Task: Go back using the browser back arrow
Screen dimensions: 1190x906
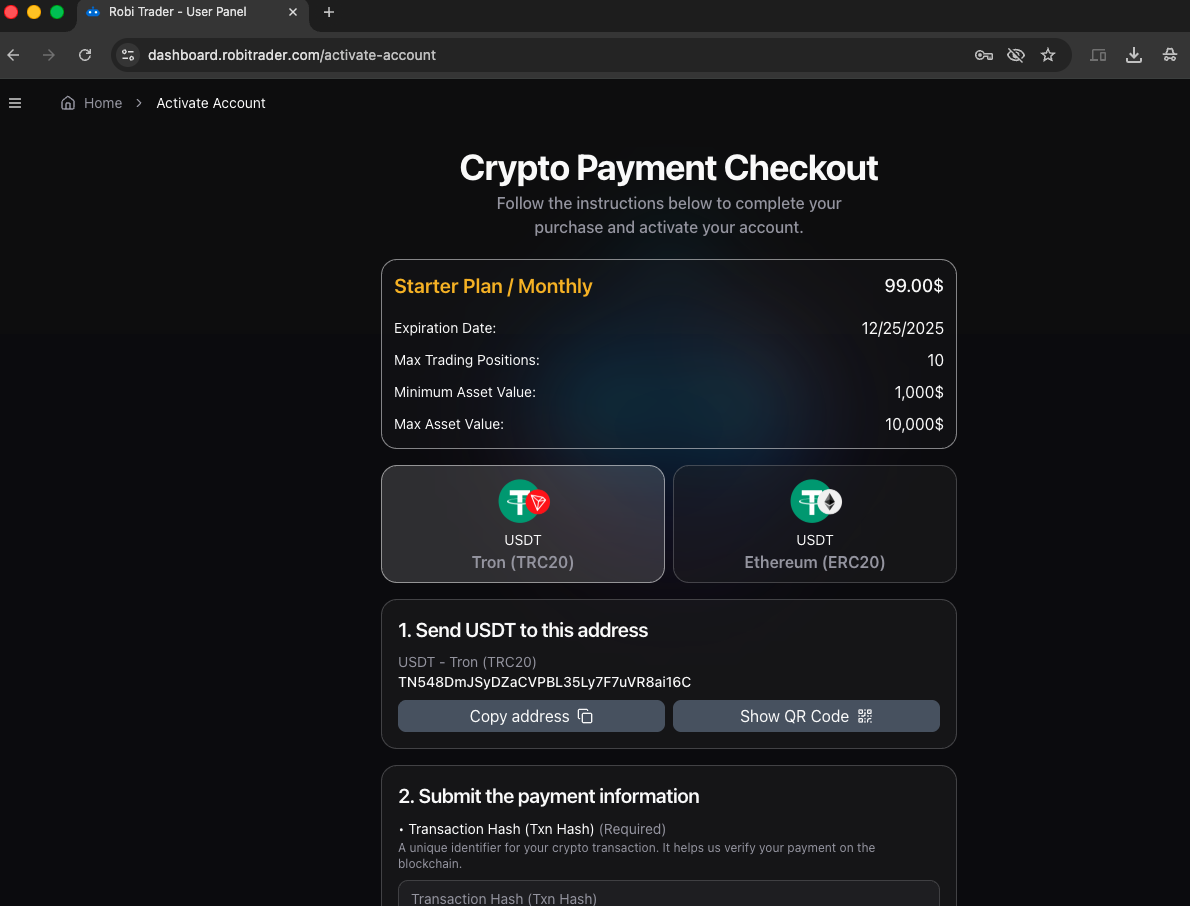Action: click(x=14, y=55)
